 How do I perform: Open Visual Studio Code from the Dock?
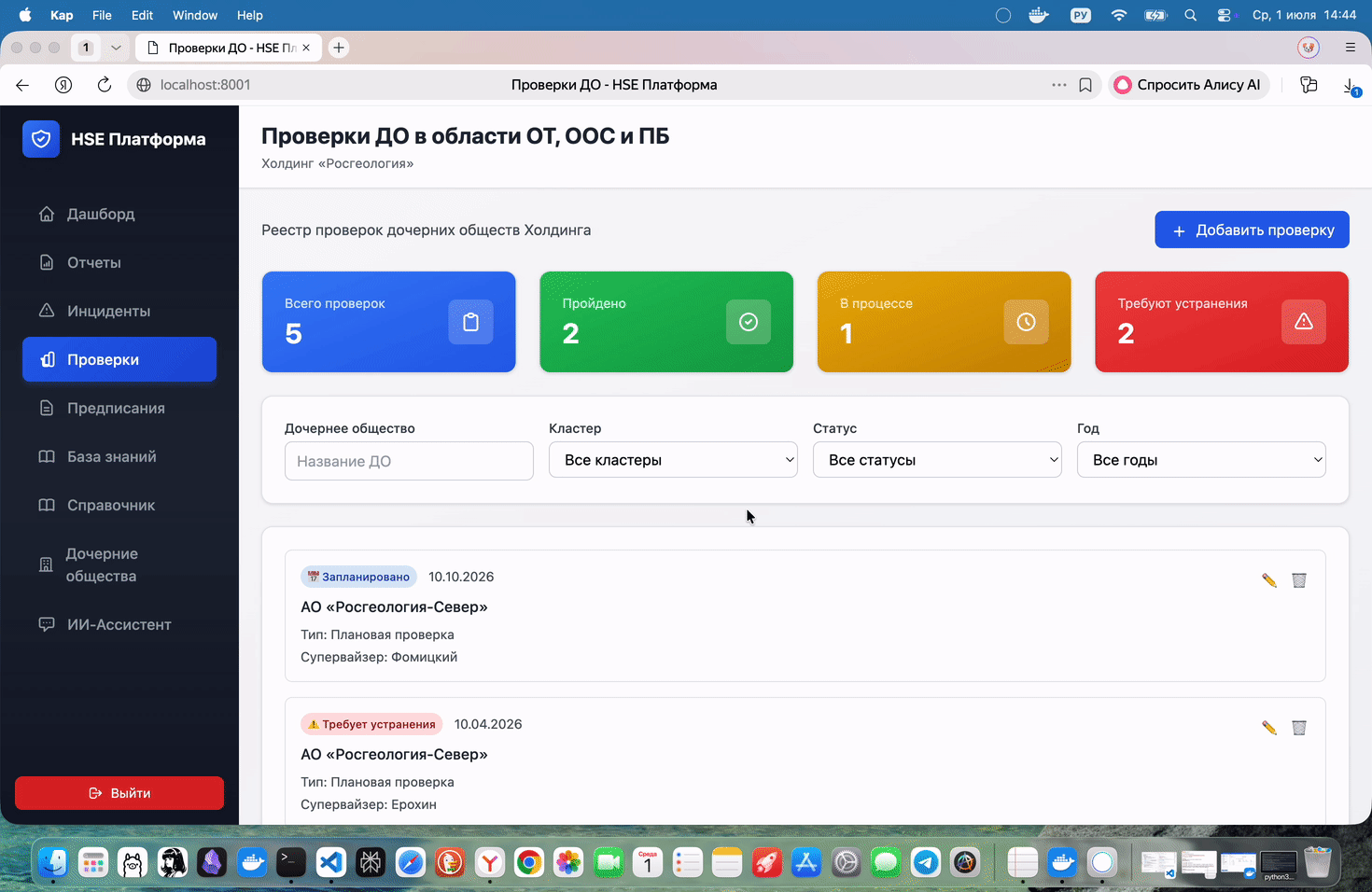tap(330, 862)
